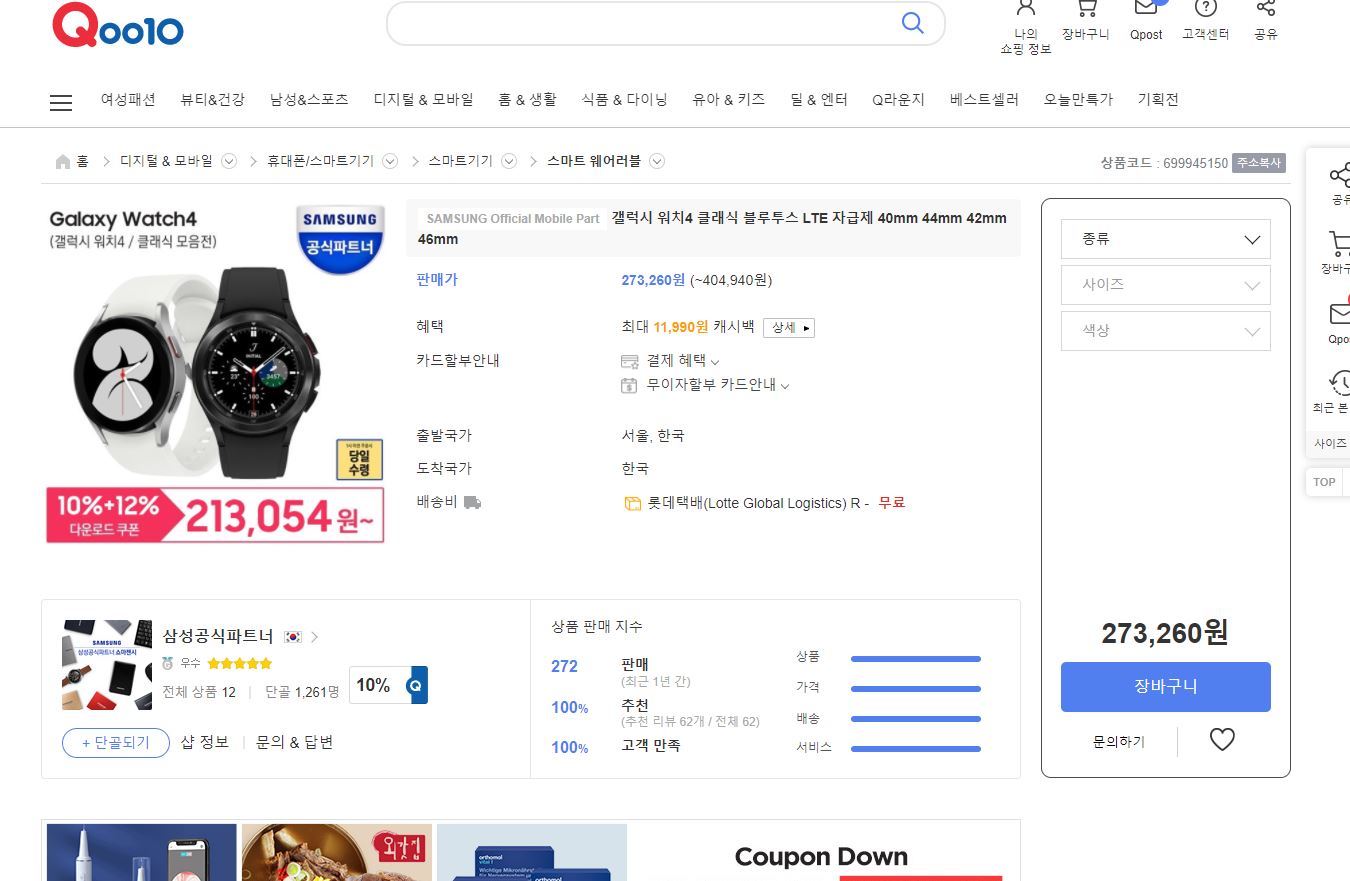Viewport: 1350px width, 881px height.
Task: Add item to wishlist heart icon
Action: pyautogui.click(x=1222, y=739)
